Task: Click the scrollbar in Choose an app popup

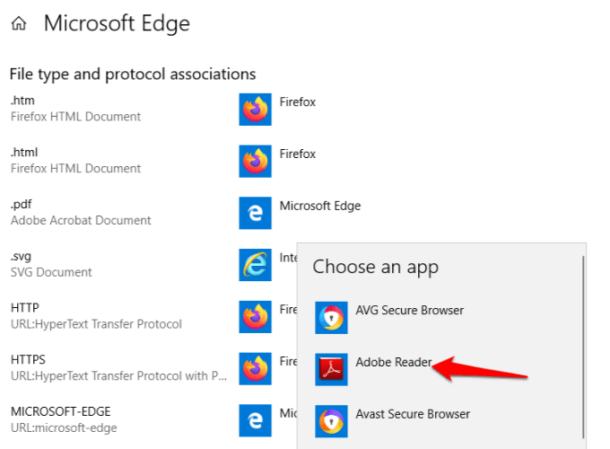Action: coord(582,340)
